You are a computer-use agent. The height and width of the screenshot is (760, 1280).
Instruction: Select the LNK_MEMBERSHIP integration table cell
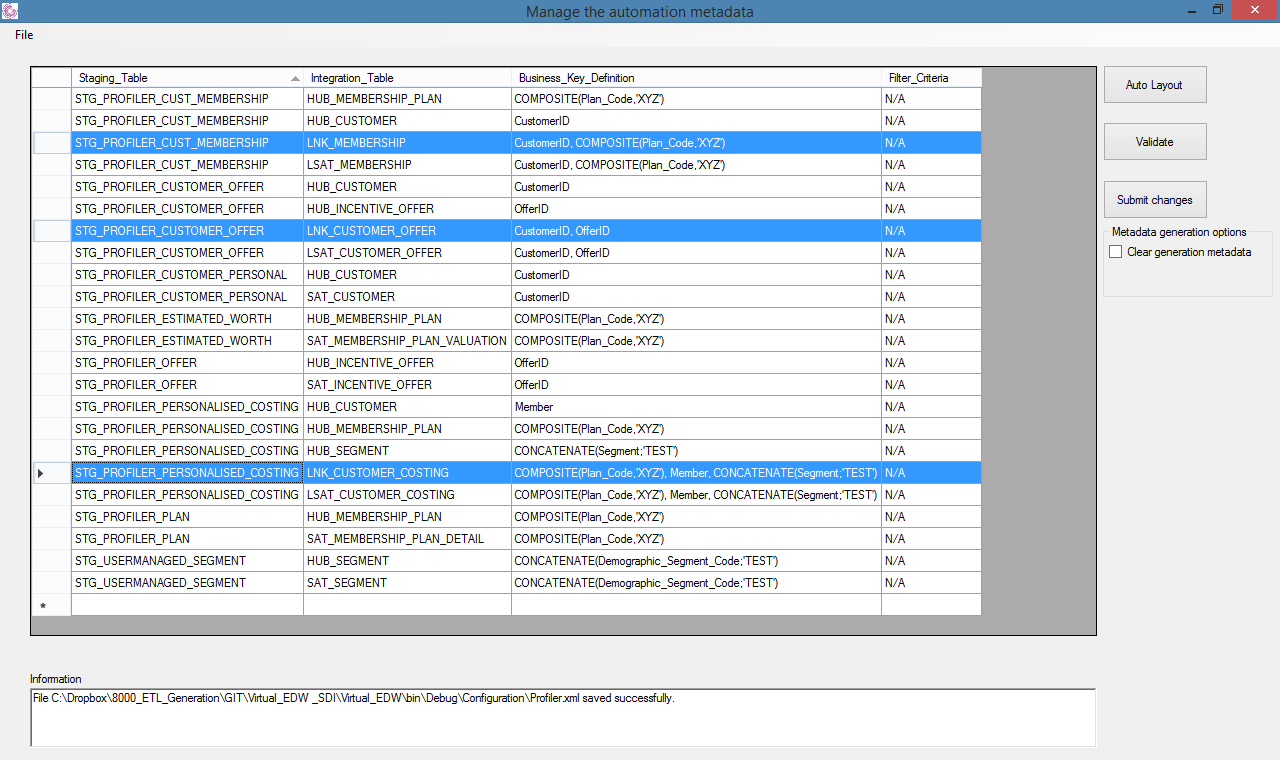[x=407, y=143]
